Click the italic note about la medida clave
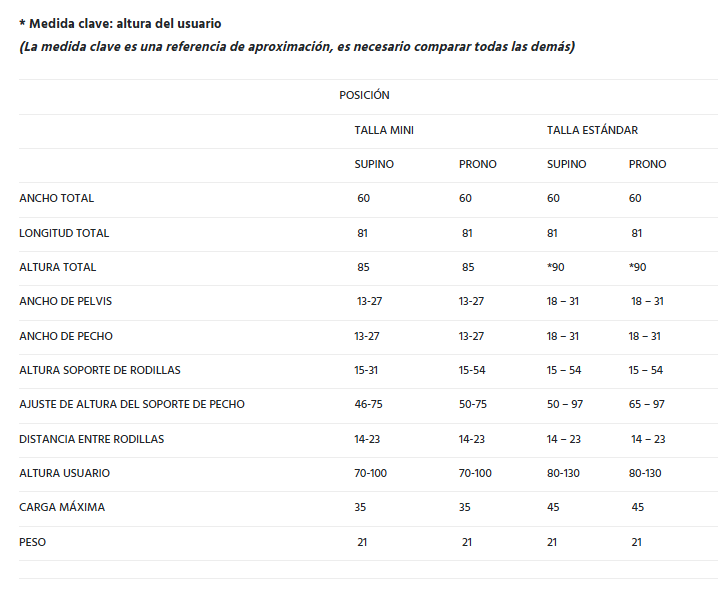The image size is (724, 590). click(x=296, y=47)
